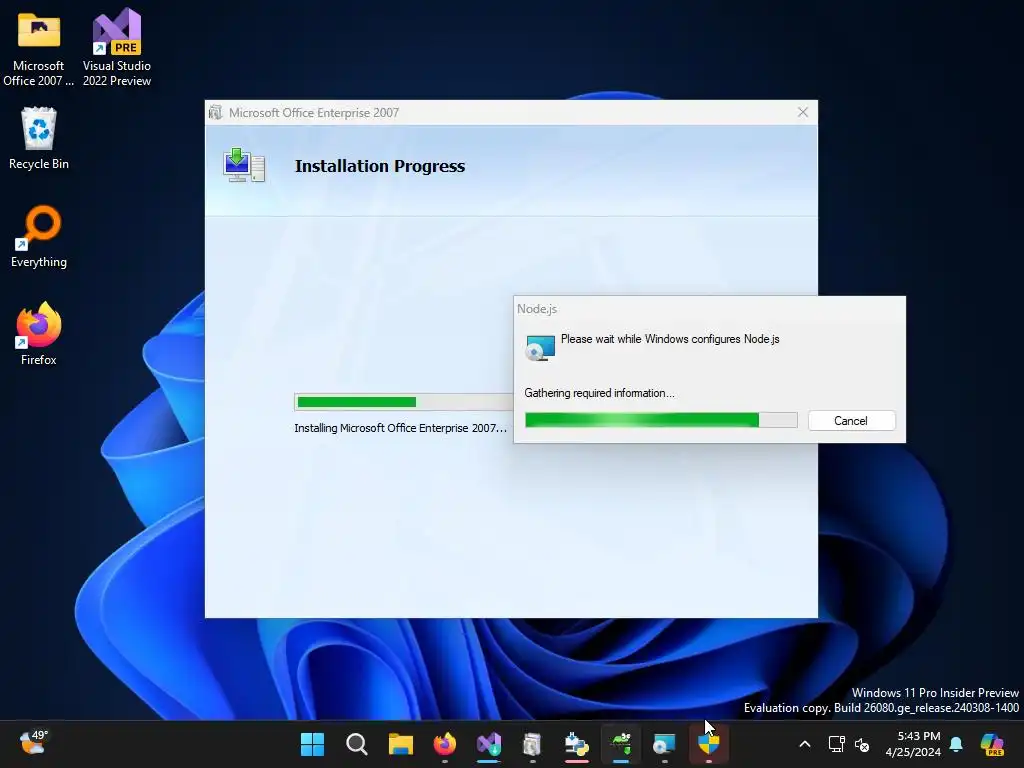1024x768 pixels.
Task: Click the Node.js configuration progress bar
Action: pos(661,420)
